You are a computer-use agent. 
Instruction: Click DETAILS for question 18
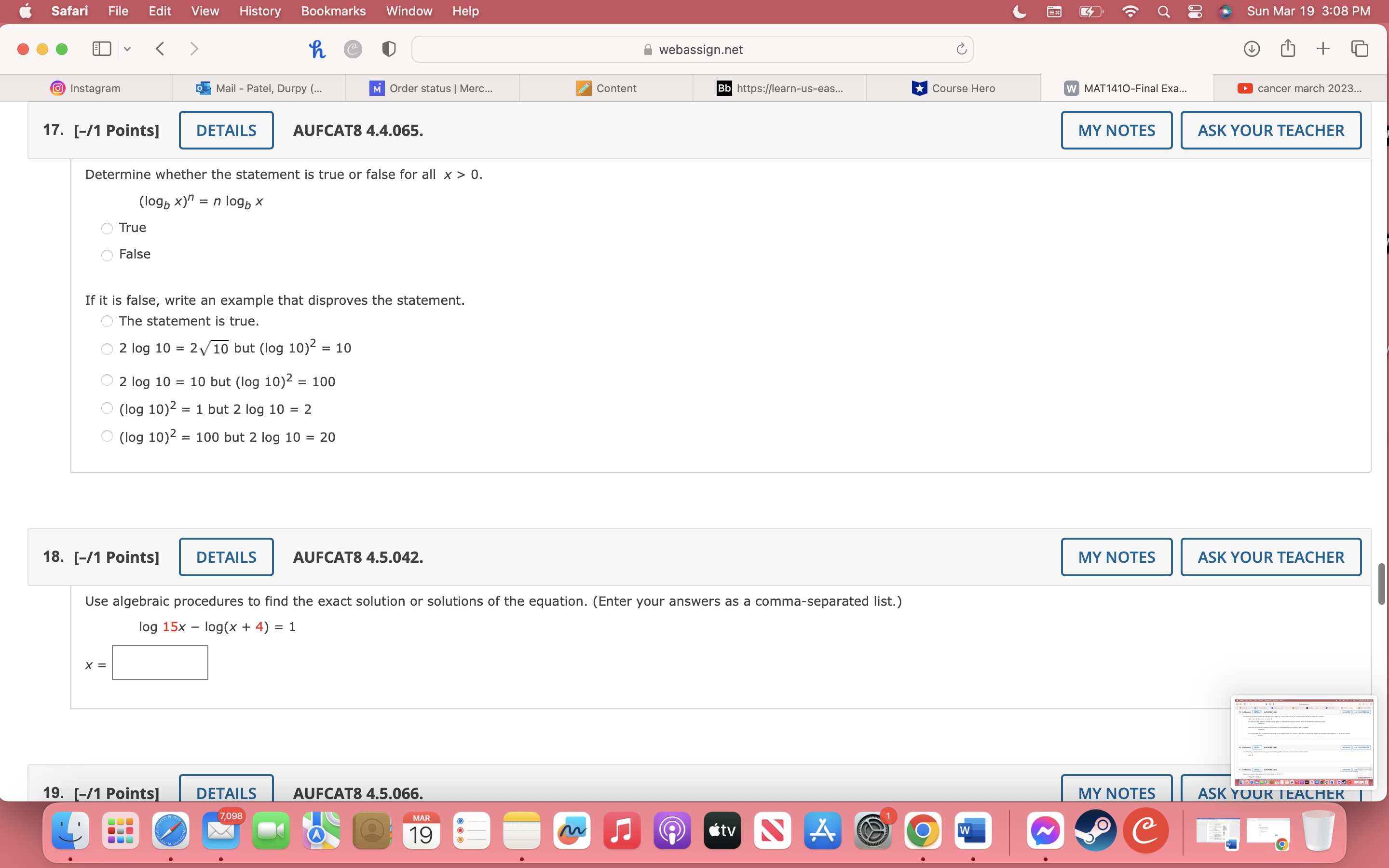tap(226, 556)
